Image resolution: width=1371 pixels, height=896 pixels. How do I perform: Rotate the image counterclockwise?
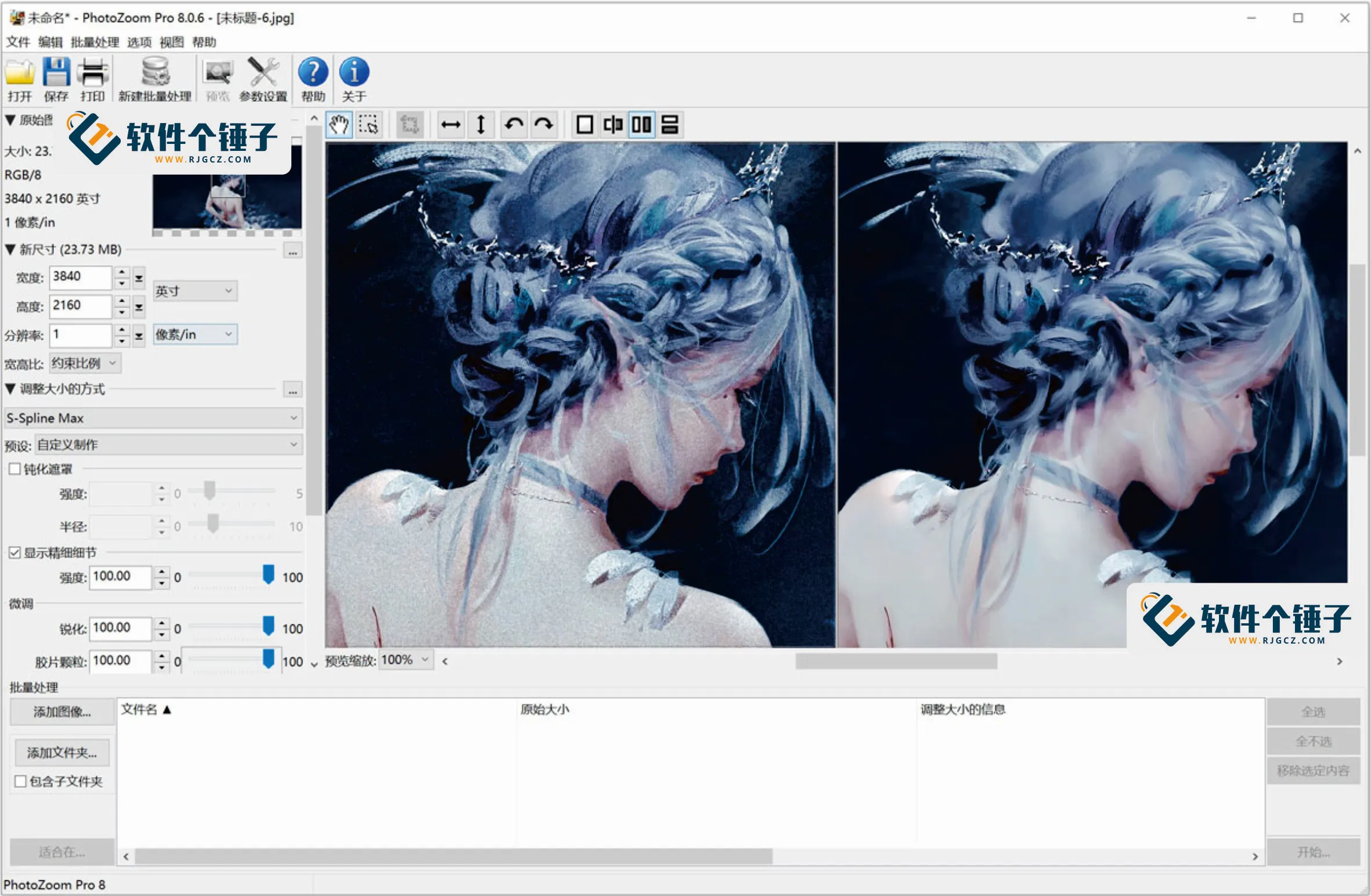(514, 125)
